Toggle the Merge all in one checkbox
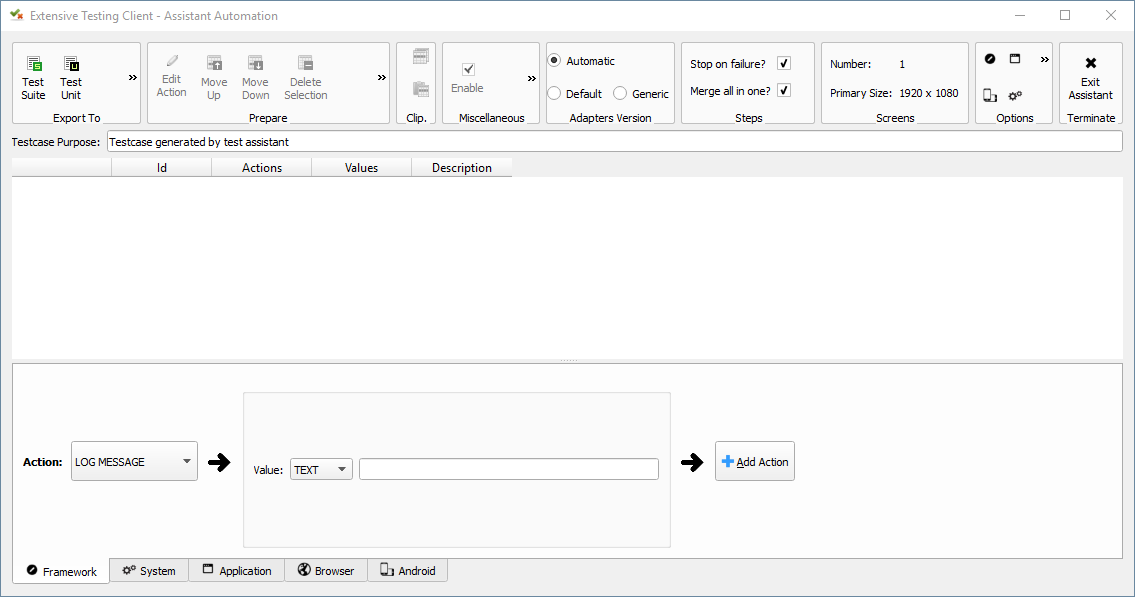Image resolution: width=1135 pixels, height=597 pixels. (x=784, y=90)
